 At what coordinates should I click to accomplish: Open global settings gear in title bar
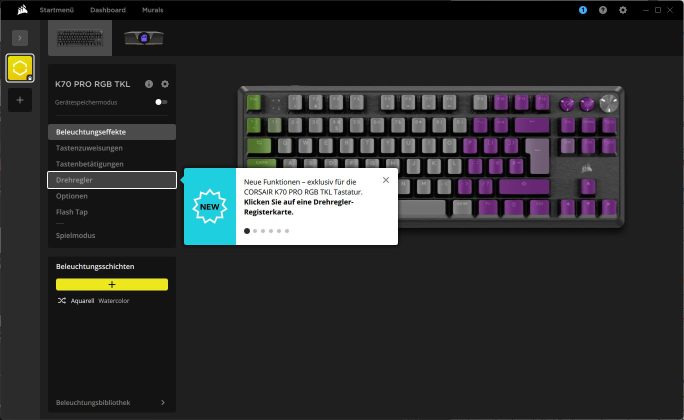pos(623,10)
